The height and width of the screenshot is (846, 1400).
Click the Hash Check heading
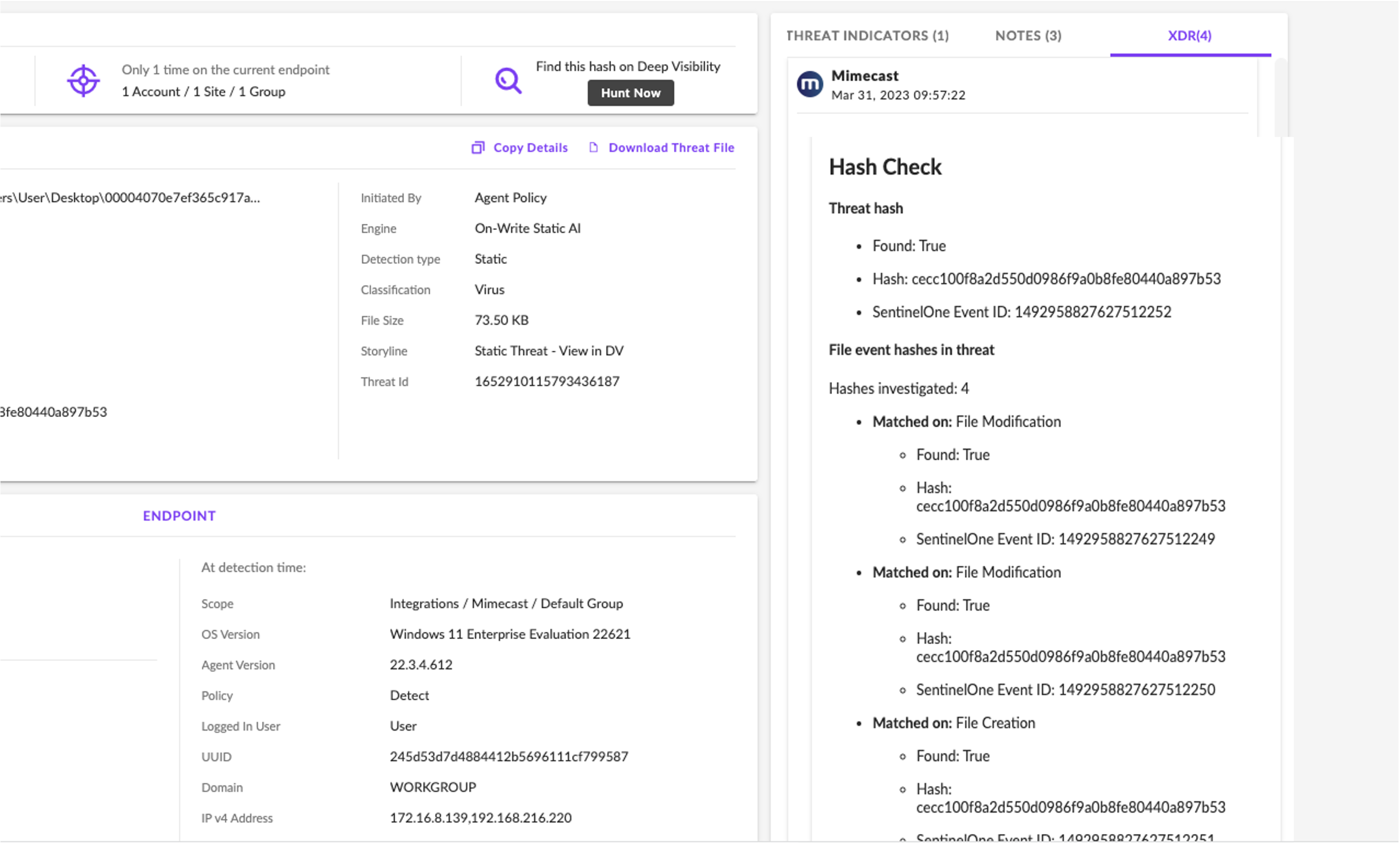(884, 167)
